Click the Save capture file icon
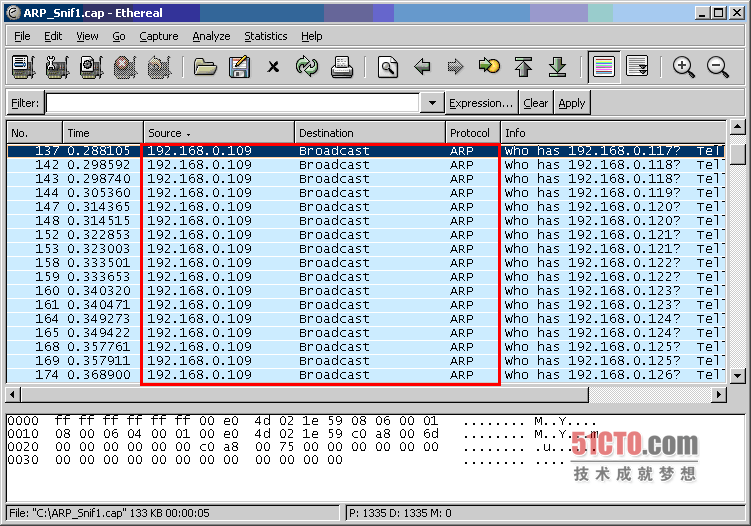751x526 pixels. [239, 67]
